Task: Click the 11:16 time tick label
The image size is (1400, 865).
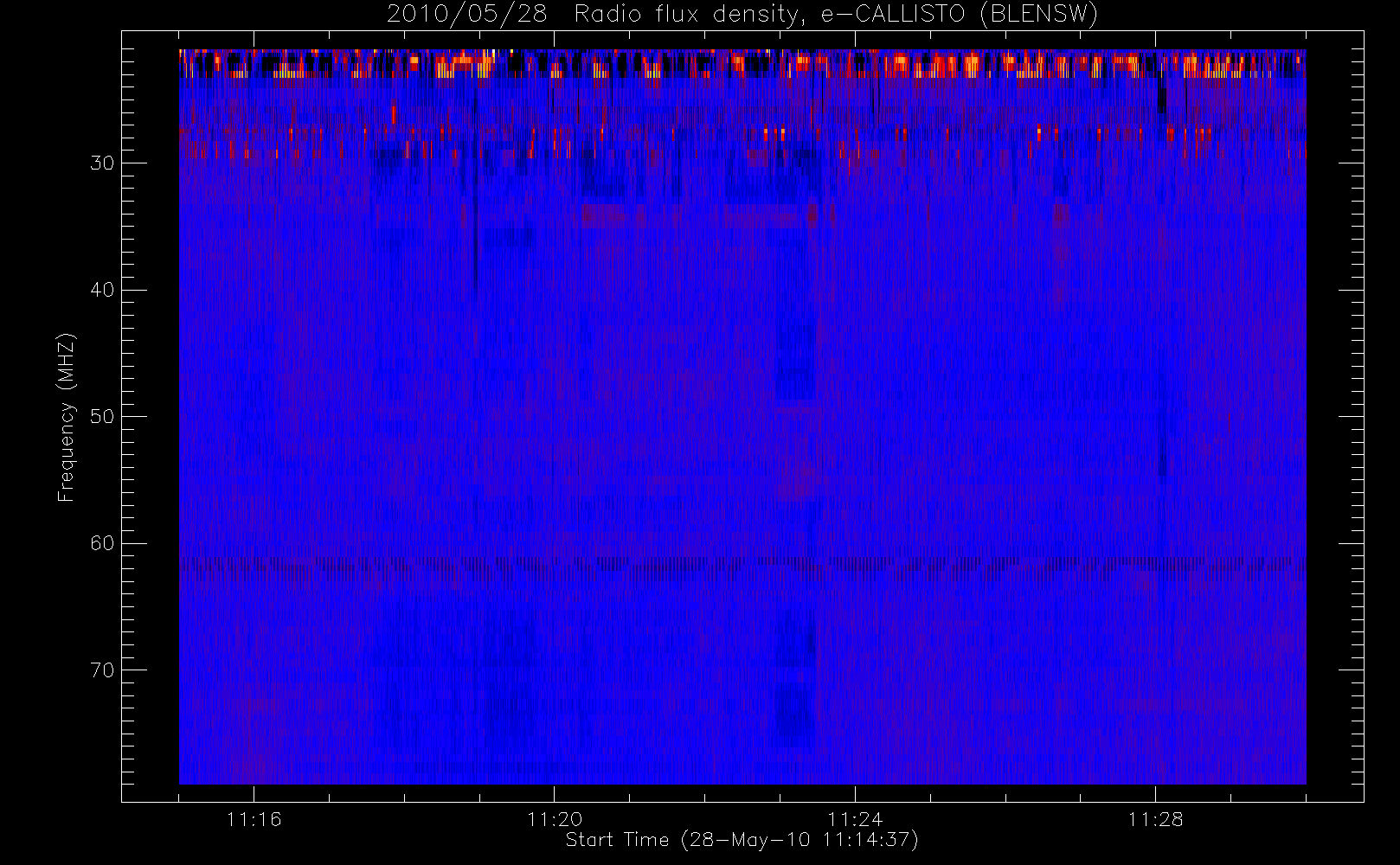Action: tap(254, 819)
